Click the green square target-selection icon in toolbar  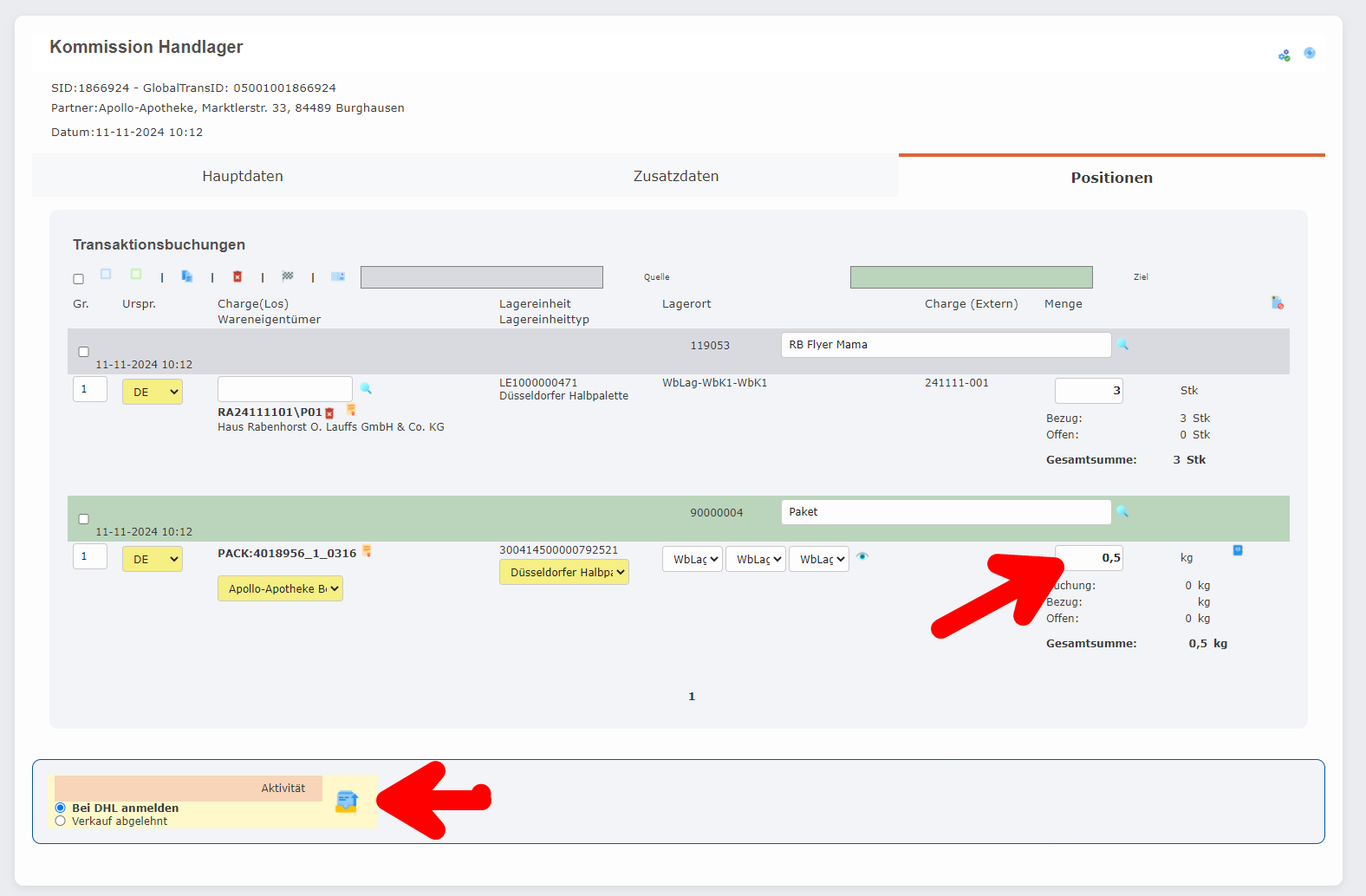click(136, 274)
